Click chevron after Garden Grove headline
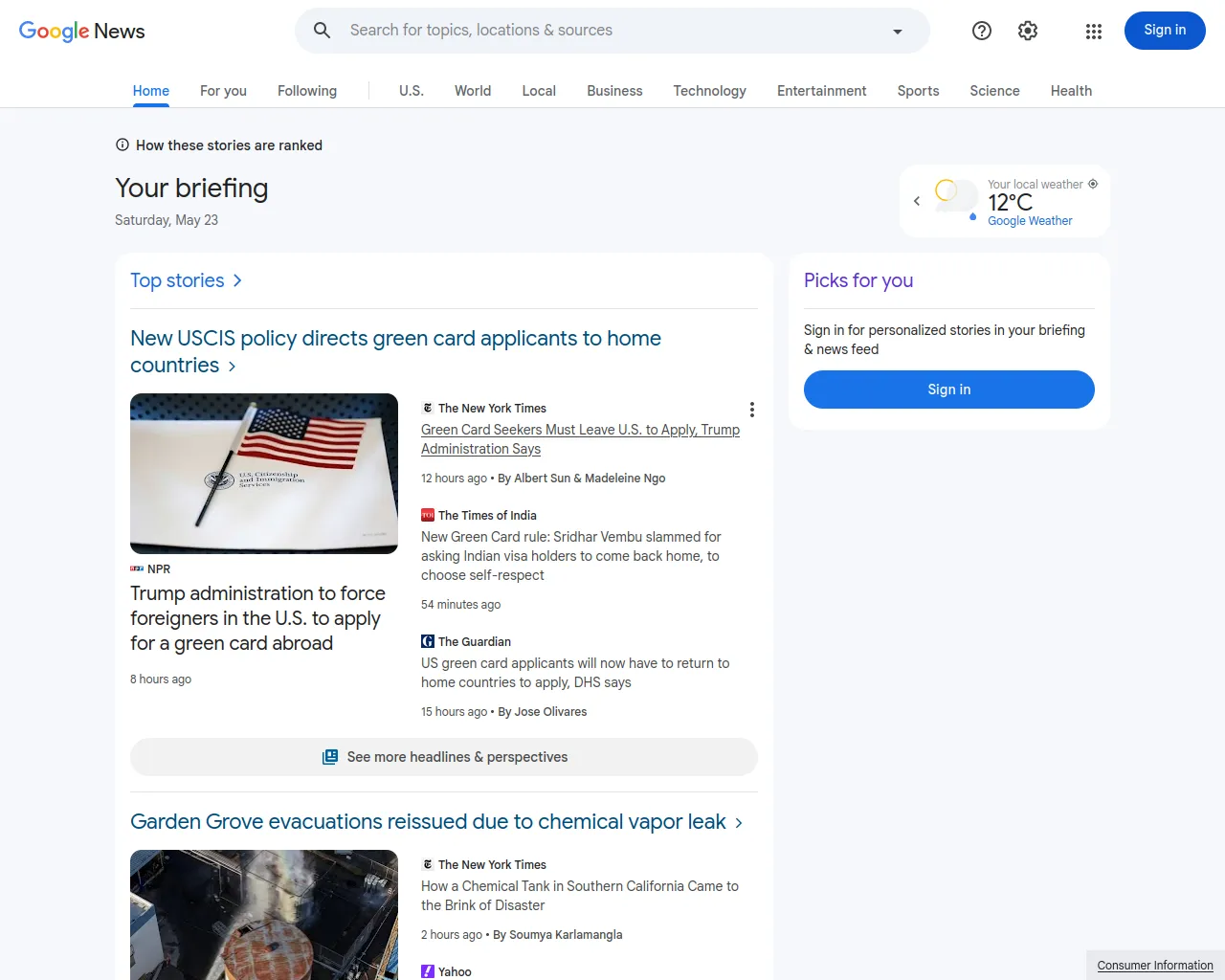 [x=738, y=823]
